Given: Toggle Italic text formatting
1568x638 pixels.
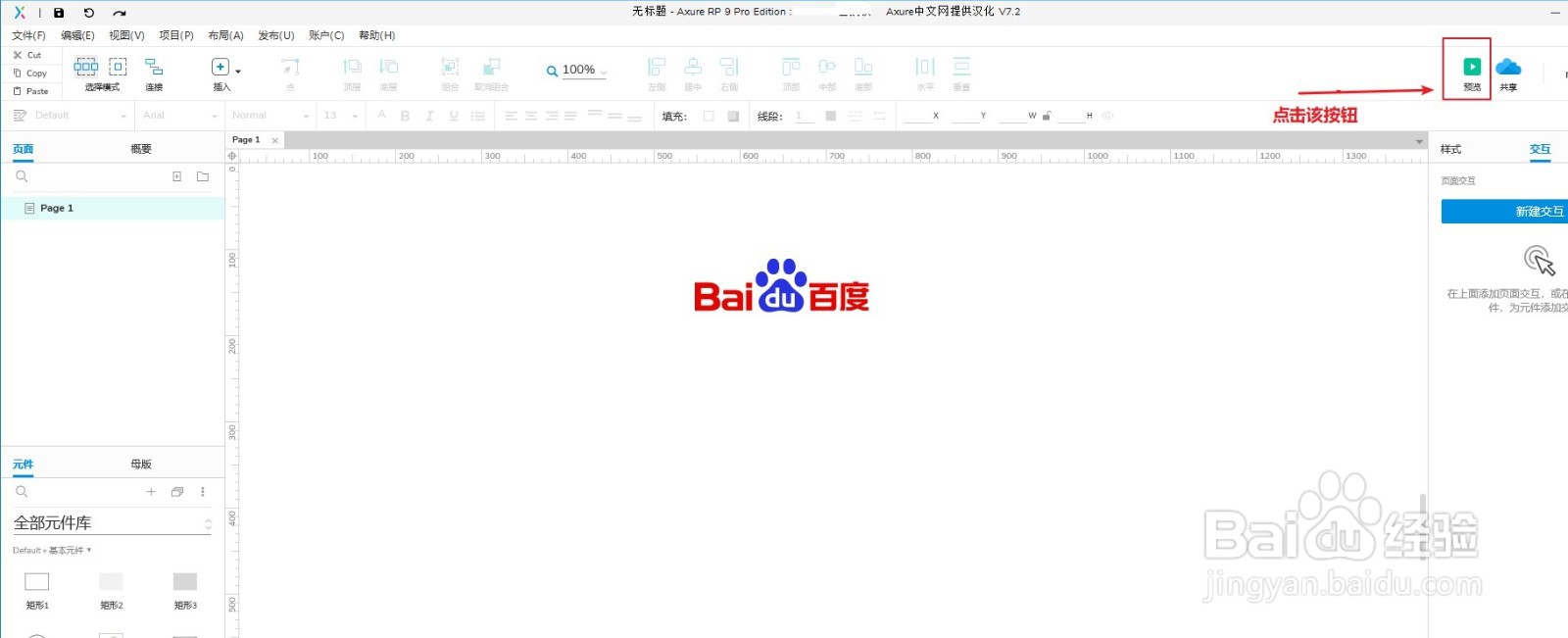Looking at the screenshot, I should coord(429,116).
